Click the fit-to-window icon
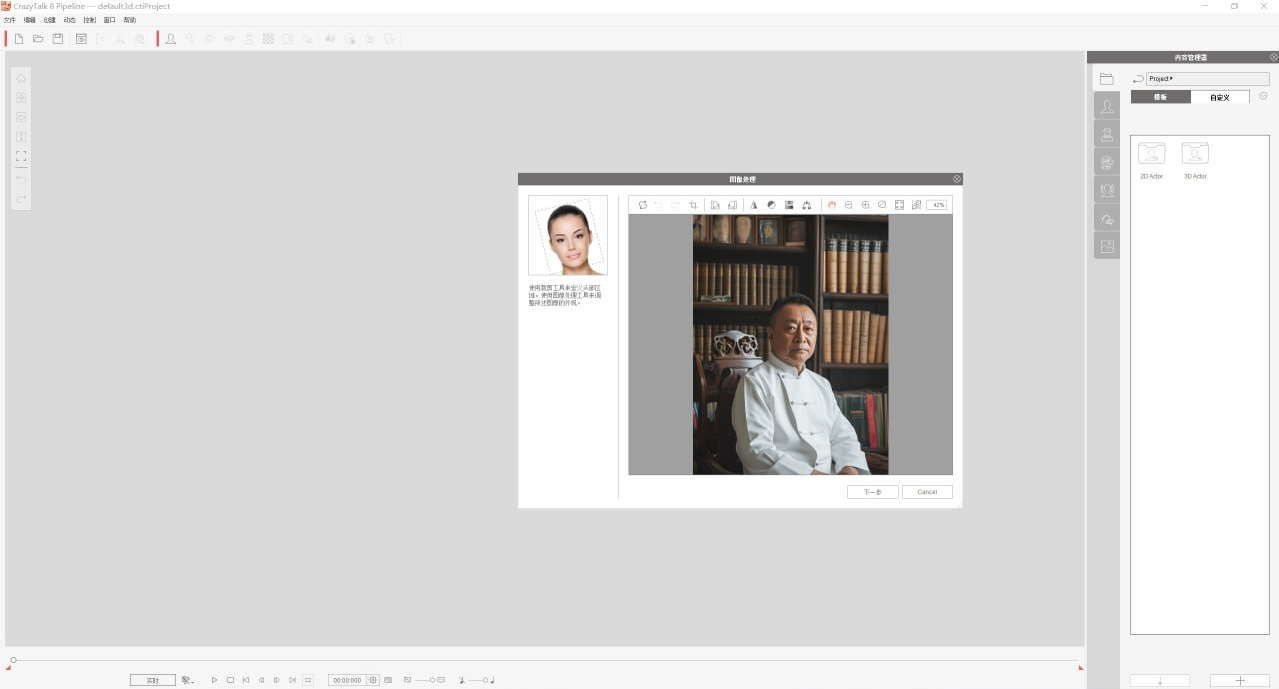The image size is (1279, 689). coord(899,205)
